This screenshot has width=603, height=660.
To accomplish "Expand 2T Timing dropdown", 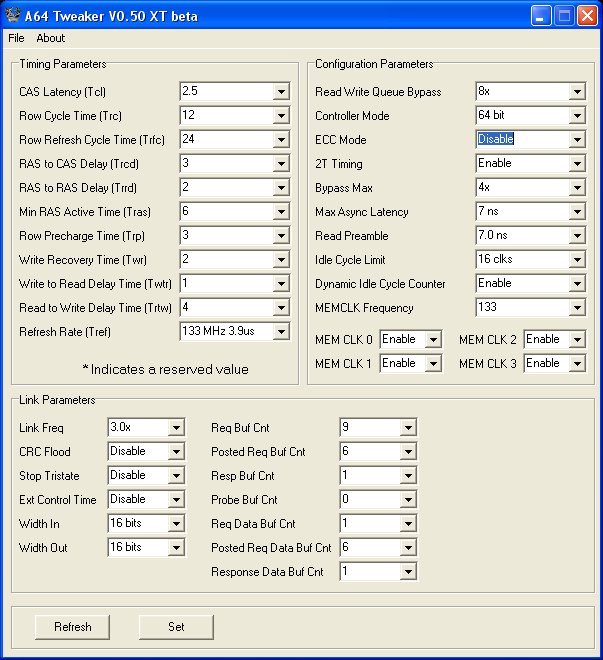I will (x=577, y=163).
